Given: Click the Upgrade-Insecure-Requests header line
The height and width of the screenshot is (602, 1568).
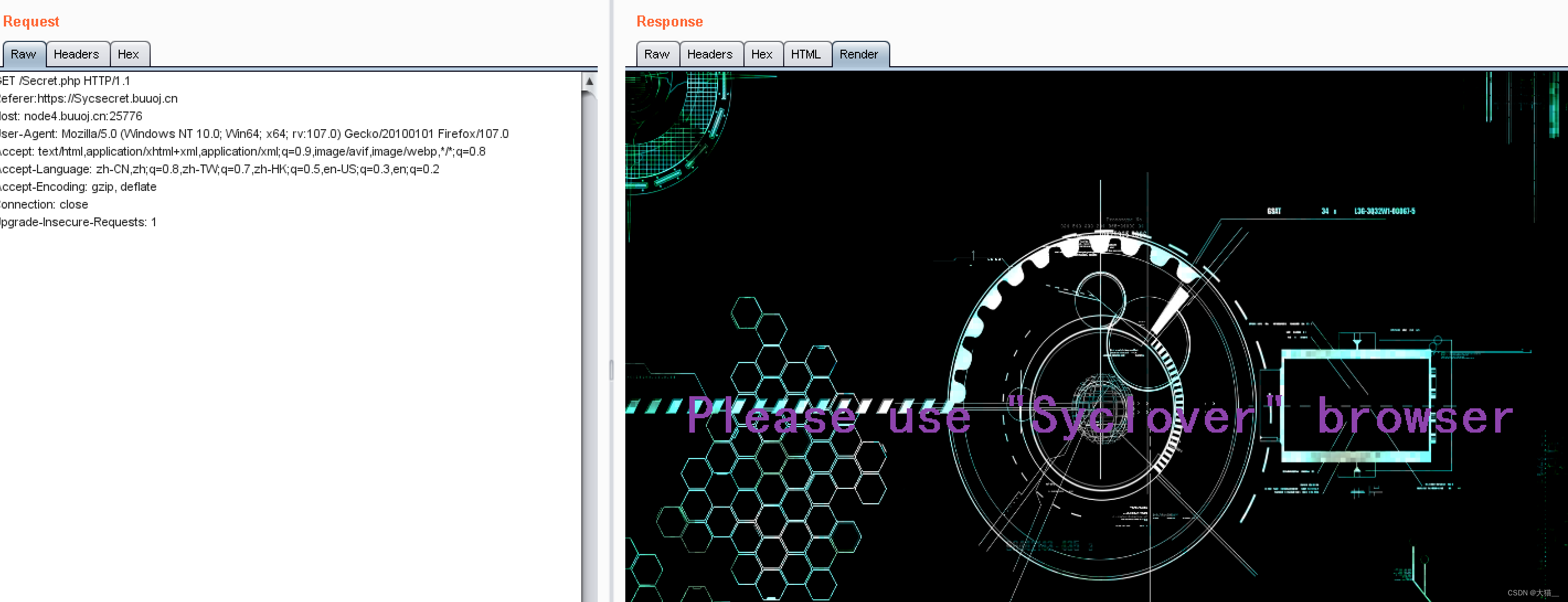Looking at the screenshot, I should pyautogui.click(x=79, y=222).
